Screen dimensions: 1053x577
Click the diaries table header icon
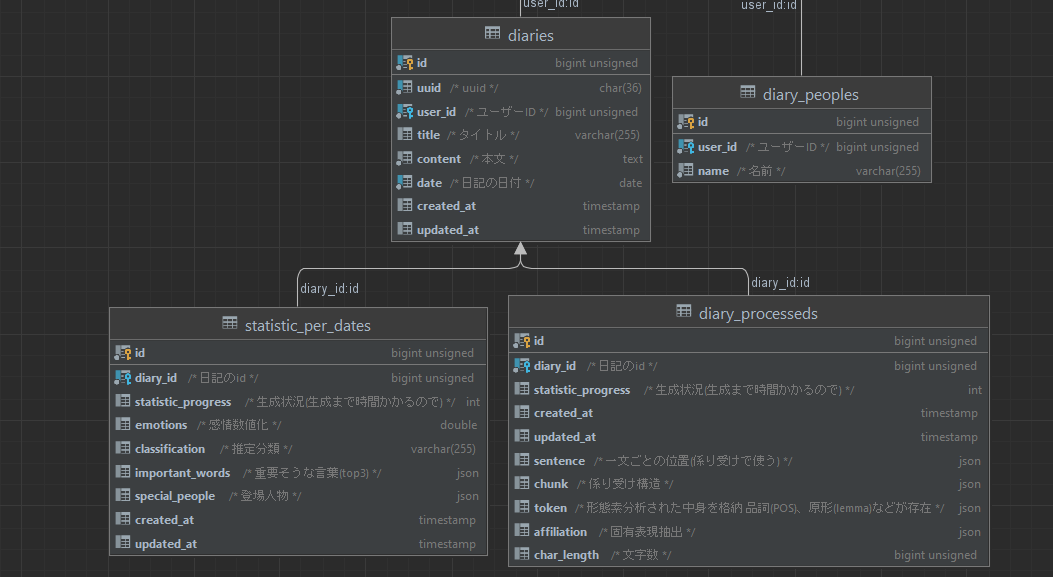coord(492,33)
